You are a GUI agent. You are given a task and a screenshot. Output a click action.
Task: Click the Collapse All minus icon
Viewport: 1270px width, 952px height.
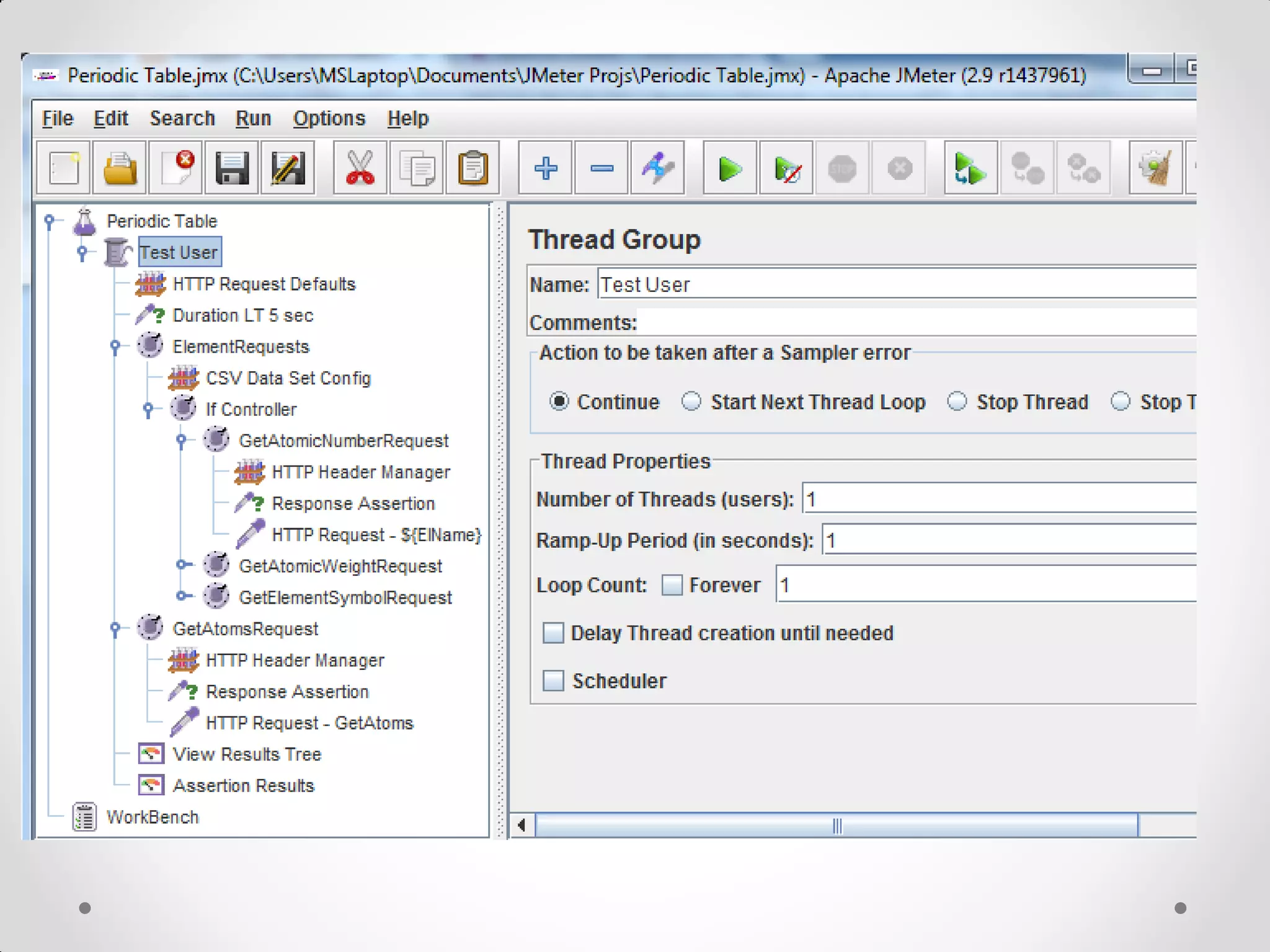[602, 169]
